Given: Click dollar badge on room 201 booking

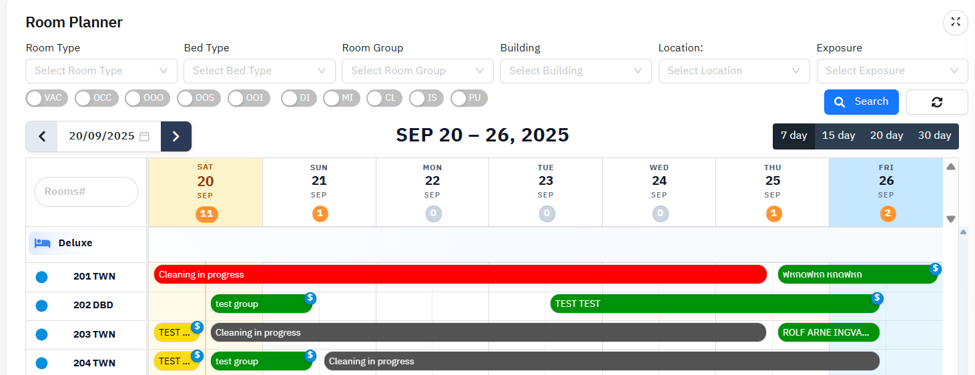Looking at the screenshot, I should point(935,269).
